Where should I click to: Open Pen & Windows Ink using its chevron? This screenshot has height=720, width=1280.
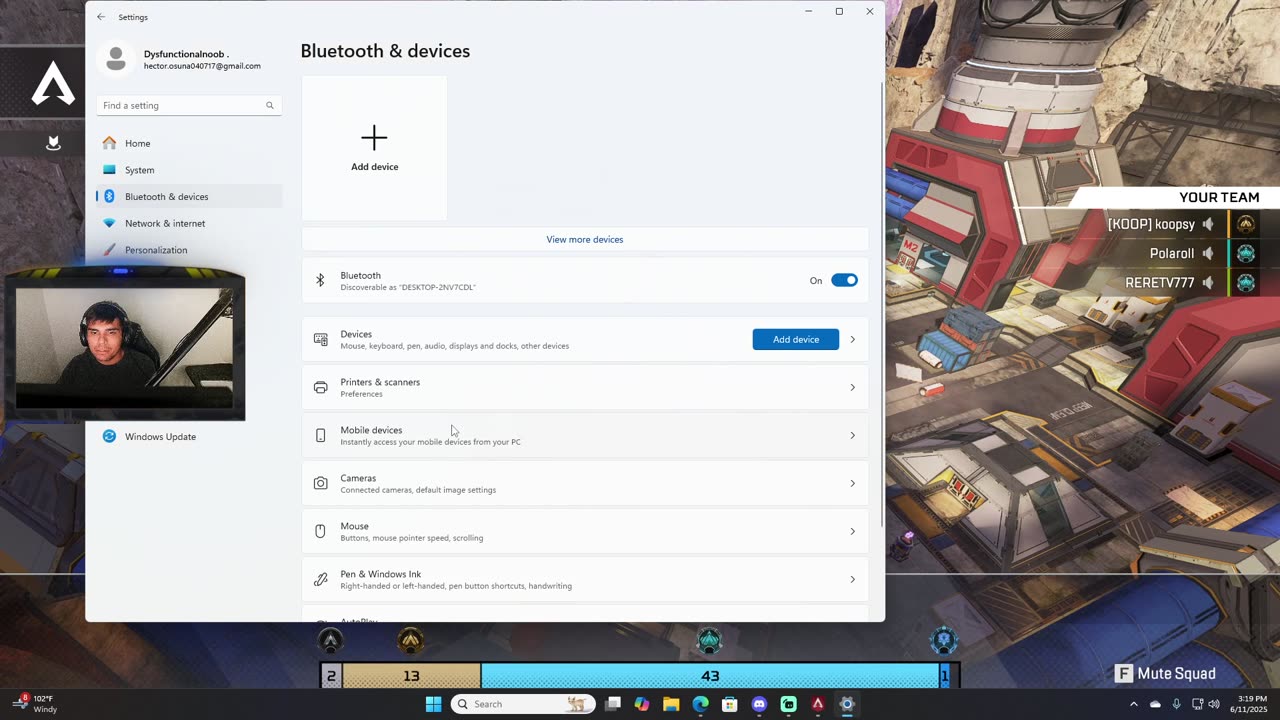coord(852,579)
